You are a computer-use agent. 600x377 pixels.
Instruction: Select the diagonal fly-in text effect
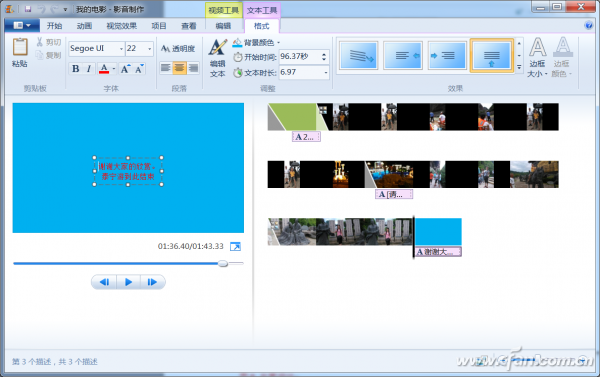pyautogui.click(x=359, y=55)
